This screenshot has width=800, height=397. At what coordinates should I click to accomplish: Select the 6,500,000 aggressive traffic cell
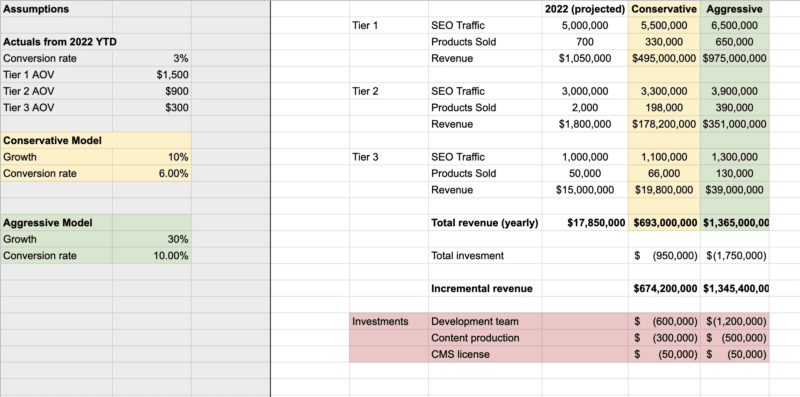click(734, 25)
